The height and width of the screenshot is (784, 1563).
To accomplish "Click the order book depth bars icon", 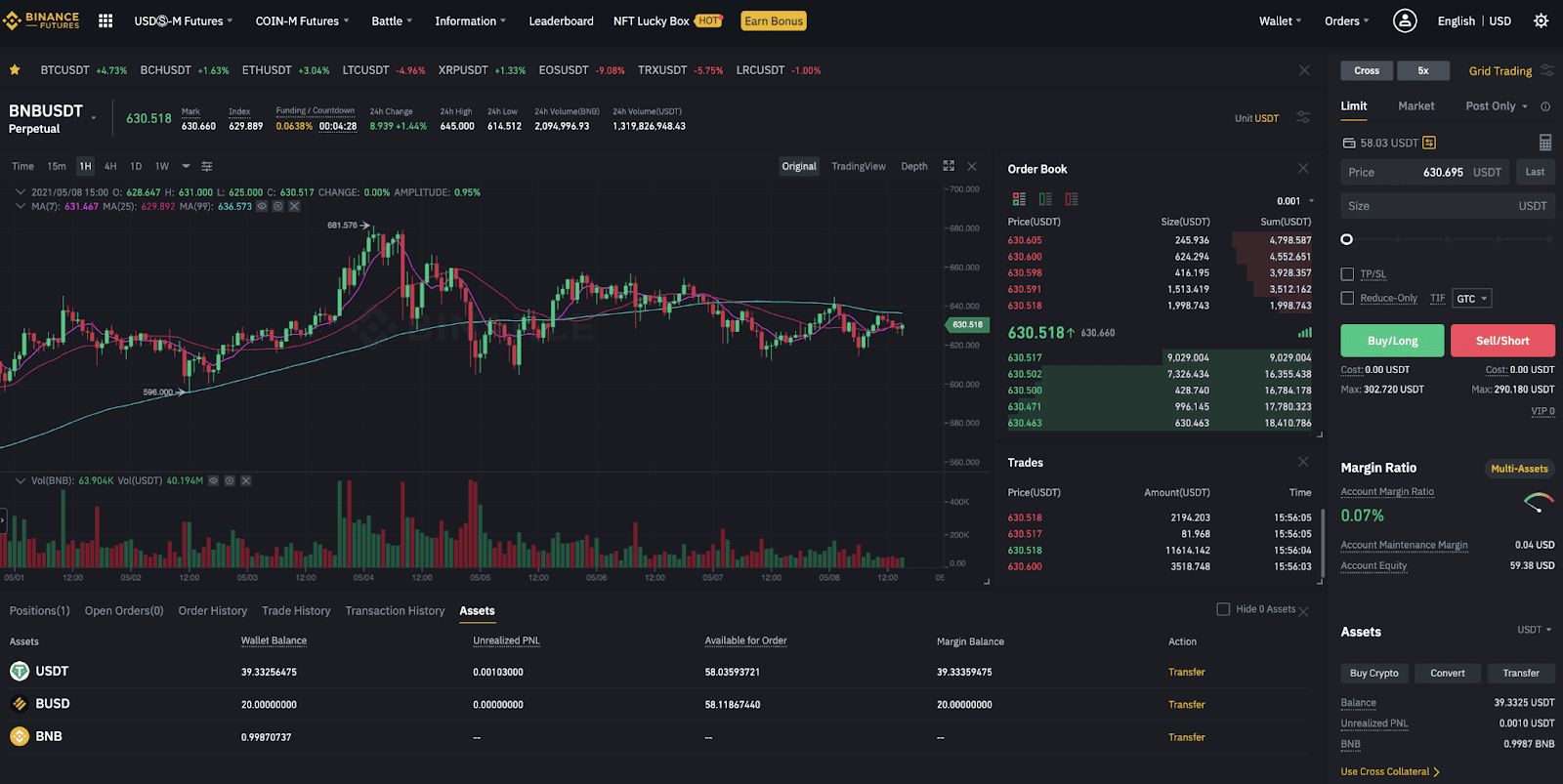I will tap(1305, 333).
